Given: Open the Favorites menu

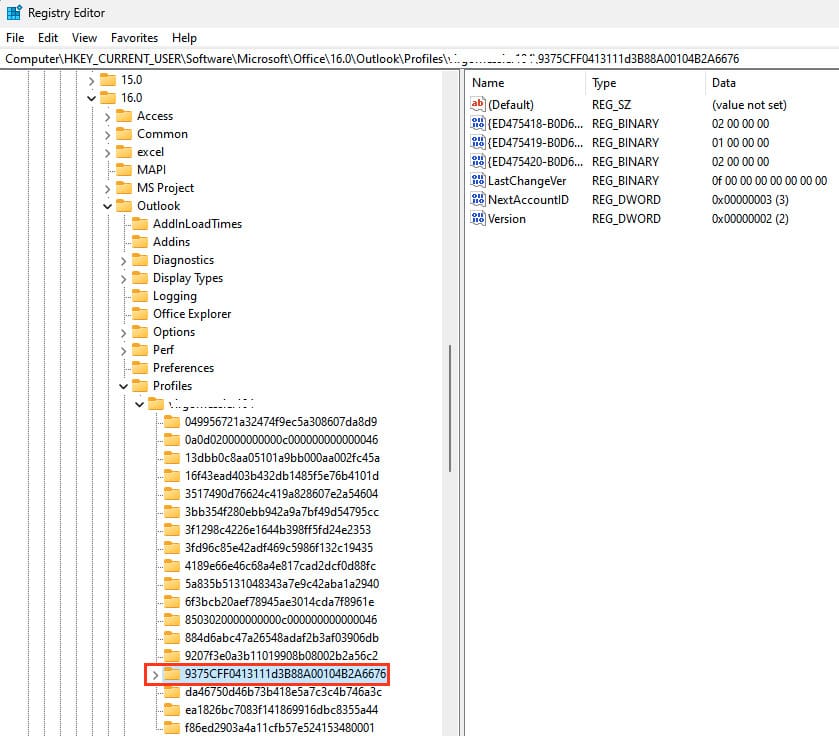Looking at the screenshot, I should click(x=134, y=38).
